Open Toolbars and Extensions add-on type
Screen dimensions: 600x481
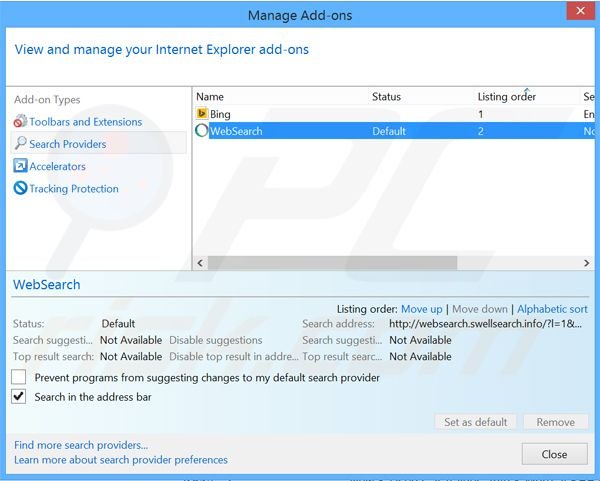85,122
